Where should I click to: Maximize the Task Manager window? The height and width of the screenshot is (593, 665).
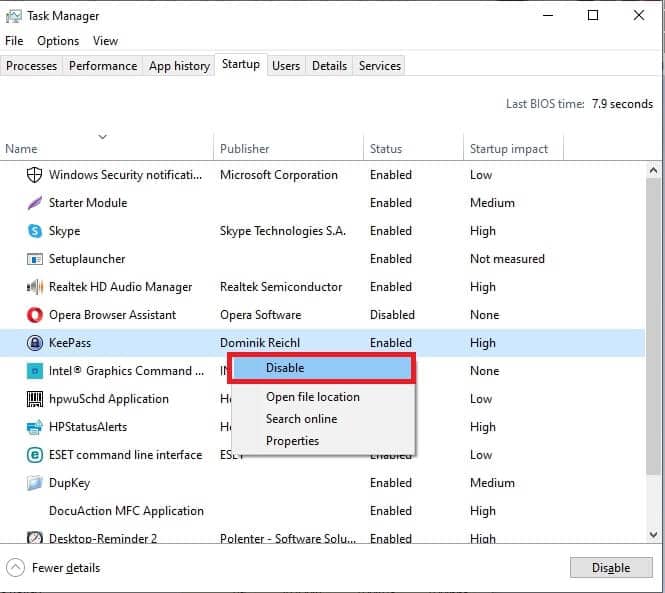point(593,15)
